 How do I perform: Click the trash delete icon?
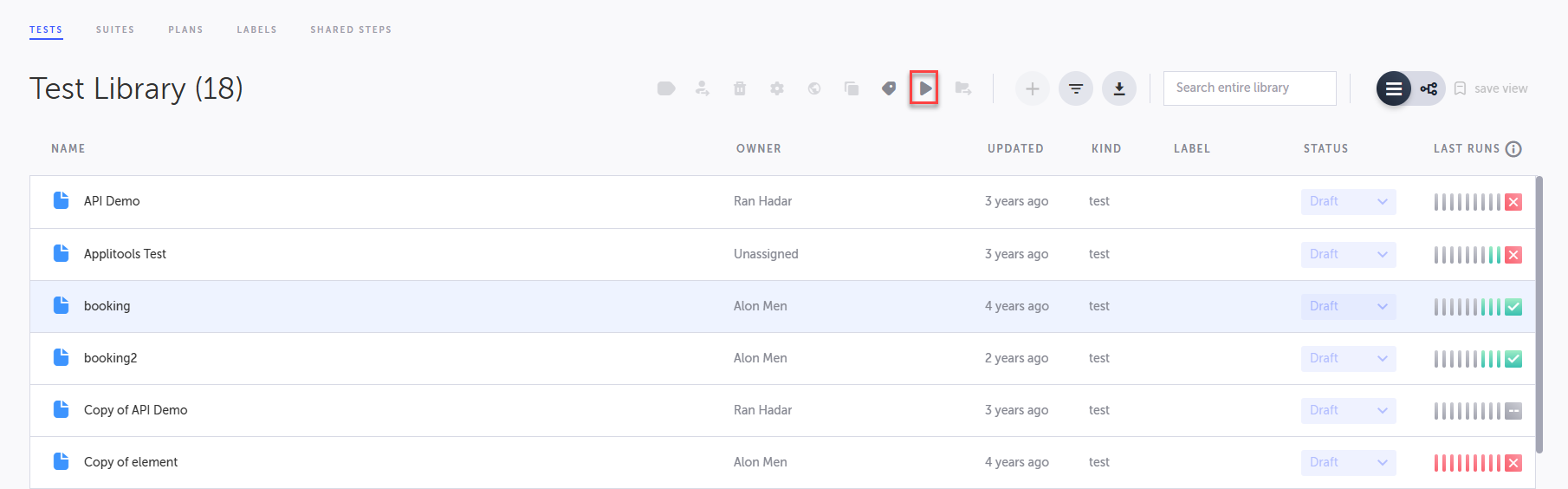click(x=740, y=88)
